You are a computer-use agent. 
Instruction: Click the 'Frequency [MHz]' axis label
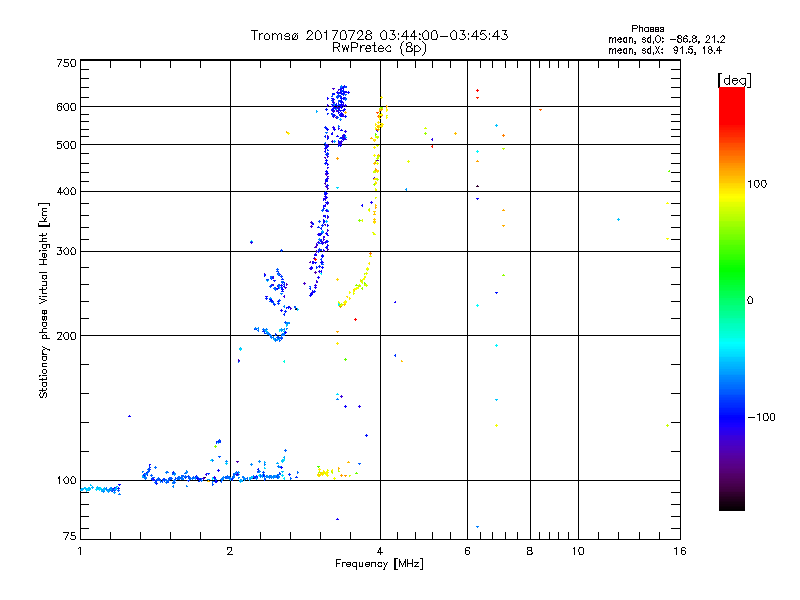coord(379,564)
